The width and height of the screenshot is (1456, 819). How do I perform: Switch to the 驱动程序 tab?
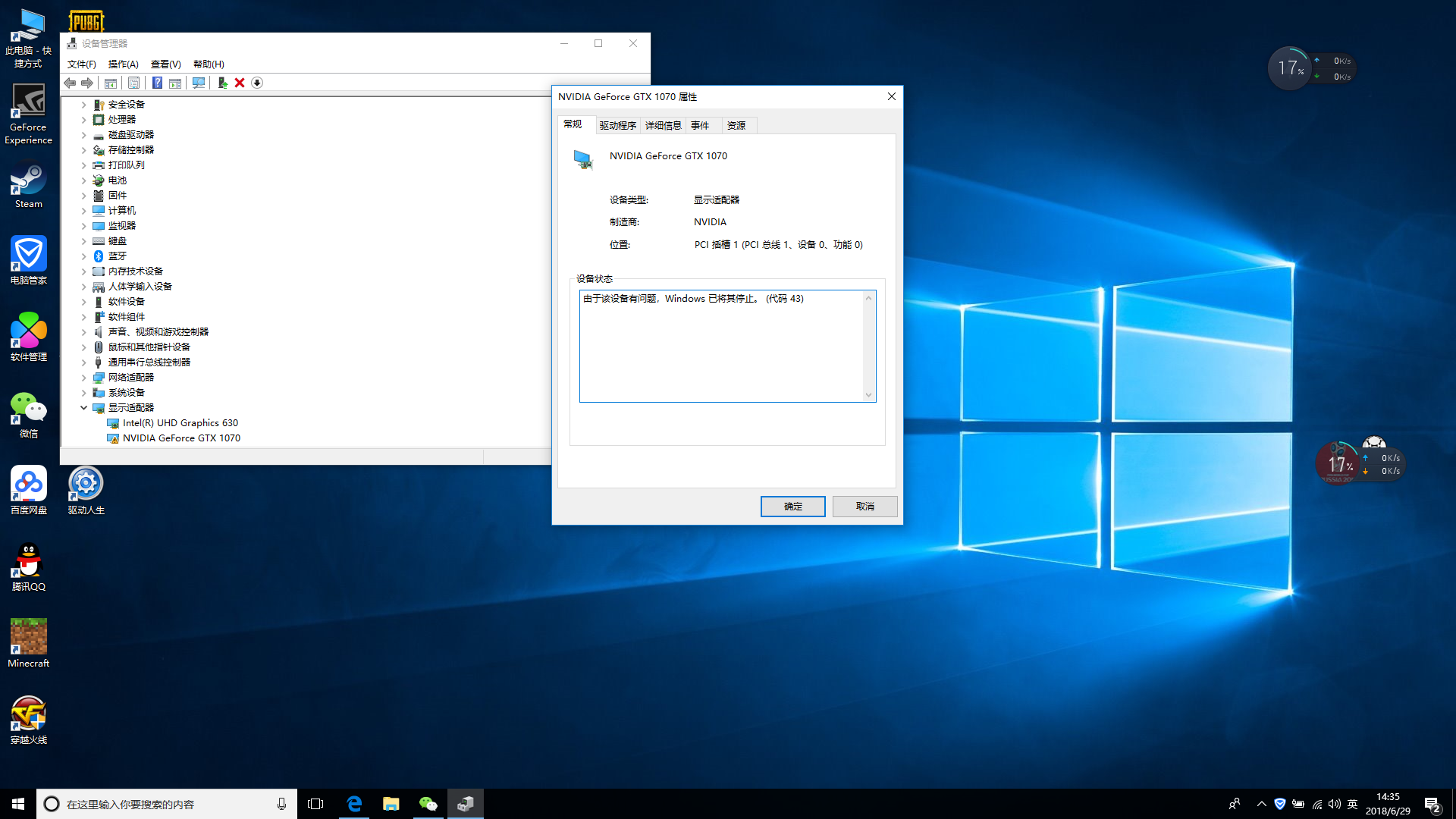point(617,125)
